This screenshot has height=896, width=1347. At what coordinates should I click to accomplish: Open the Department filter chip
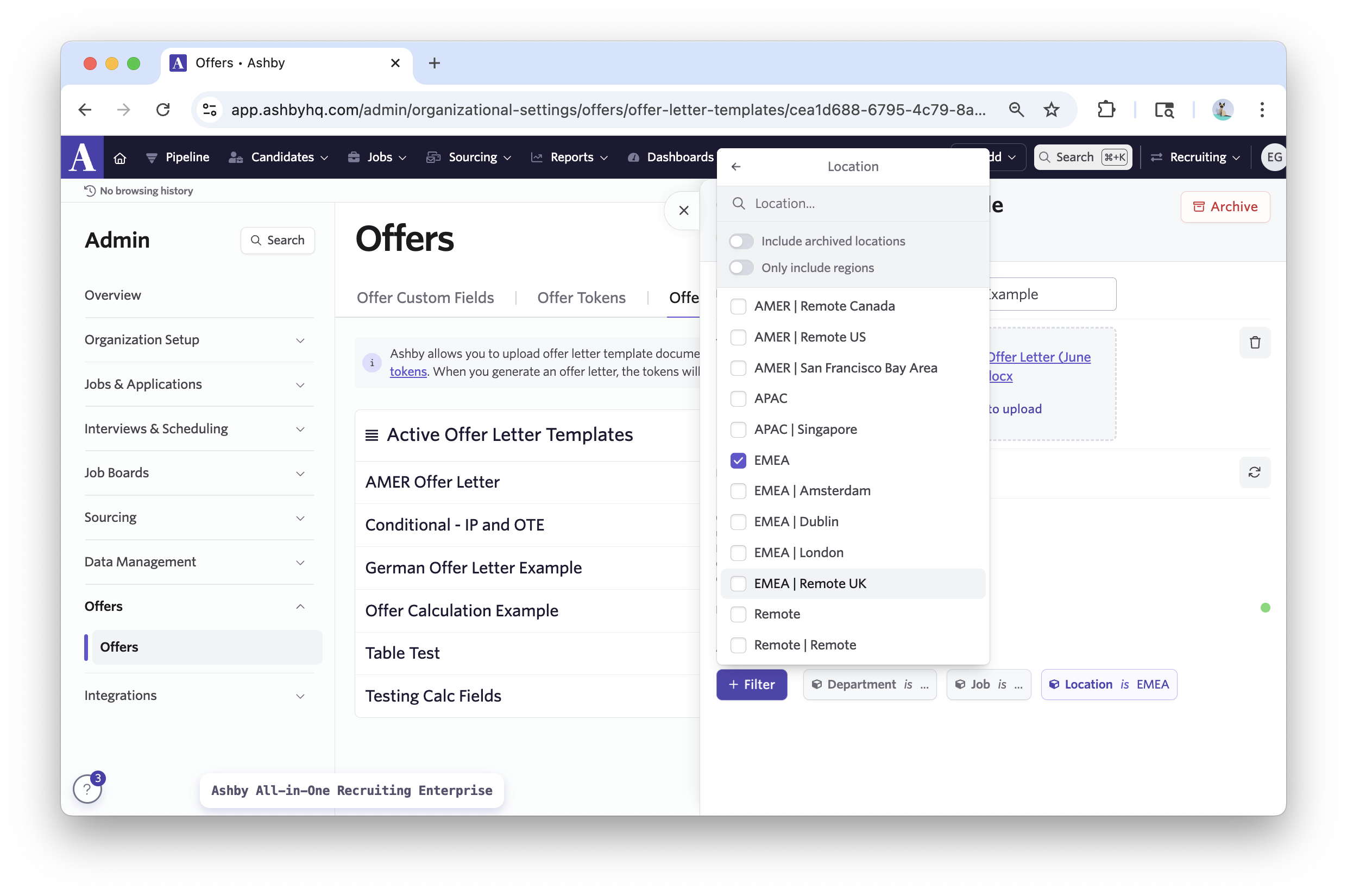click(x=869, y=685)
